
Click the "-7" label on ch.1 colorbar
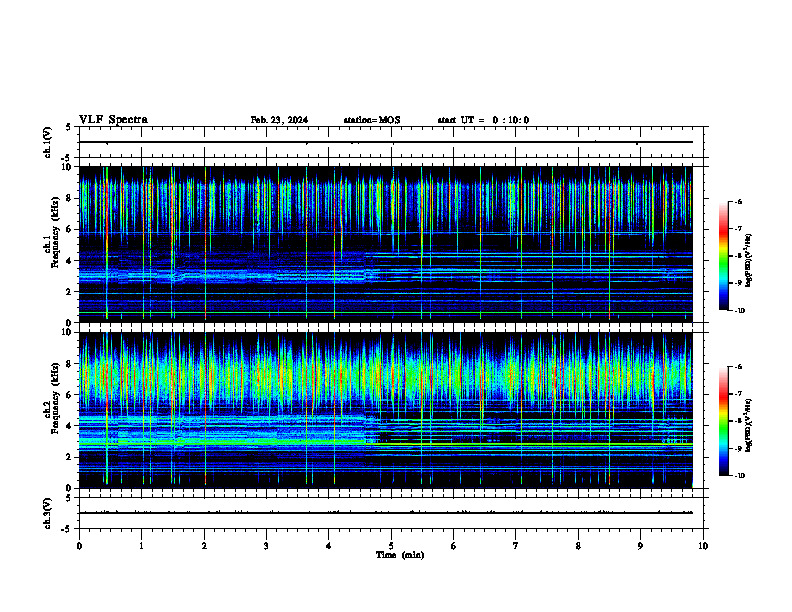pyautogui.click(x=738, y=229)
